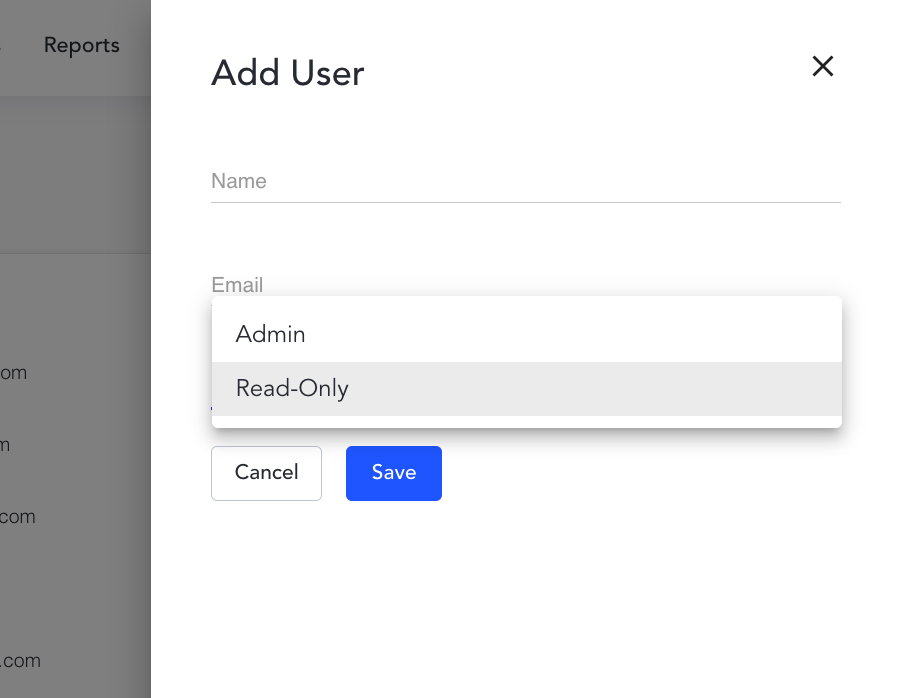
Task: Select the second background row ending in "m"
Action: coord(5,445)
